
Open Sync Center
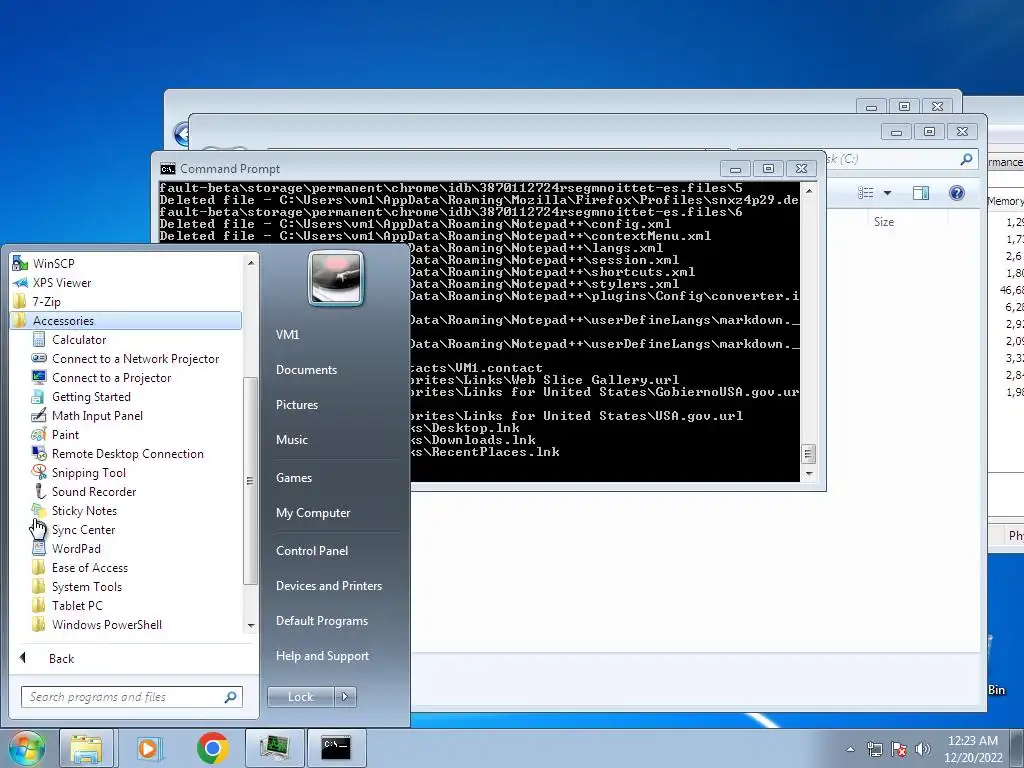coord(84,530)
